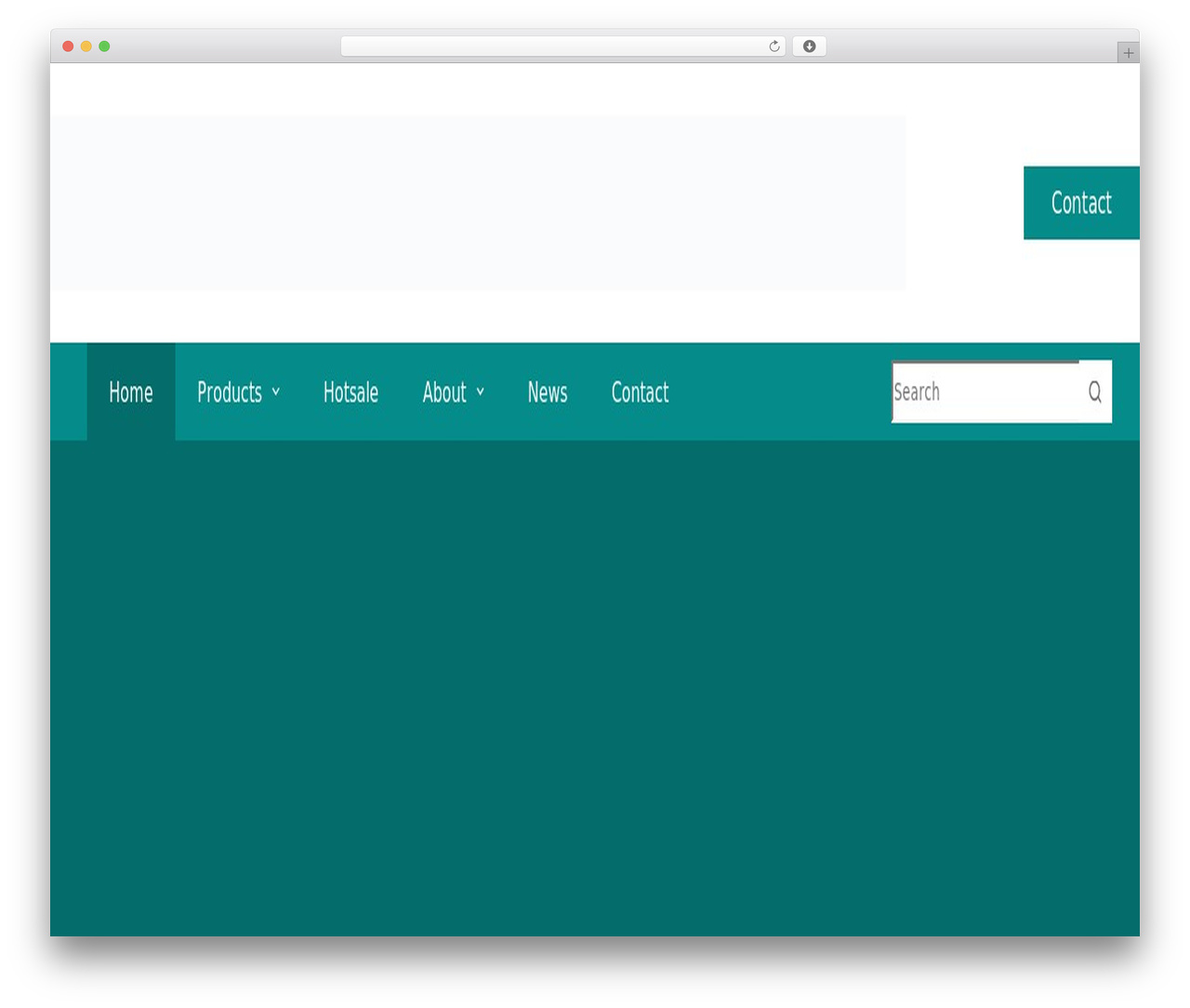Image resolution: width=1190 pixels, height=1008 pixels.
Task: Go to the Home menu item
Action: click(131, 391)
